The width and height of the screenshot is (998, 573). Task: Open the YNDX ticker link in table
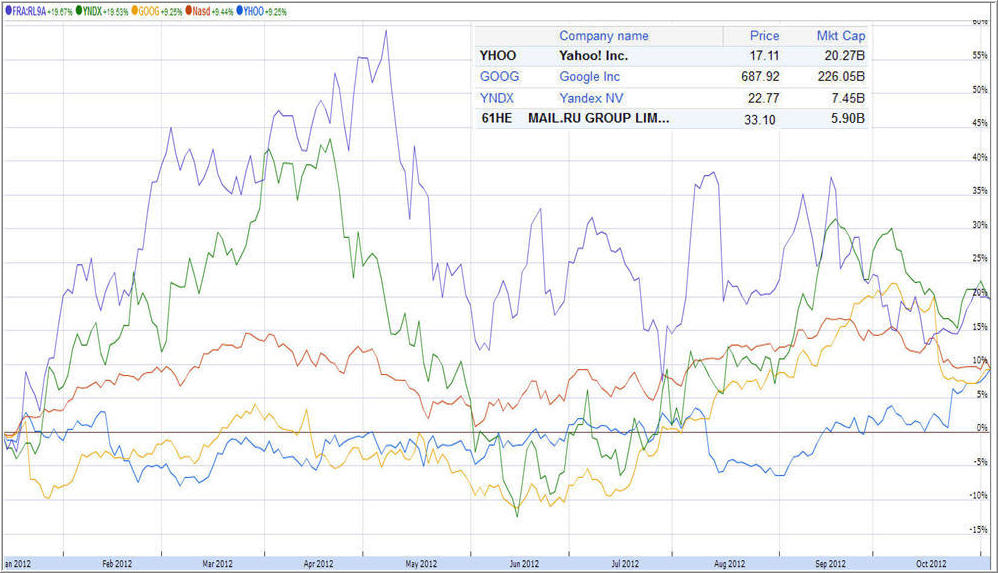(496, 98)
